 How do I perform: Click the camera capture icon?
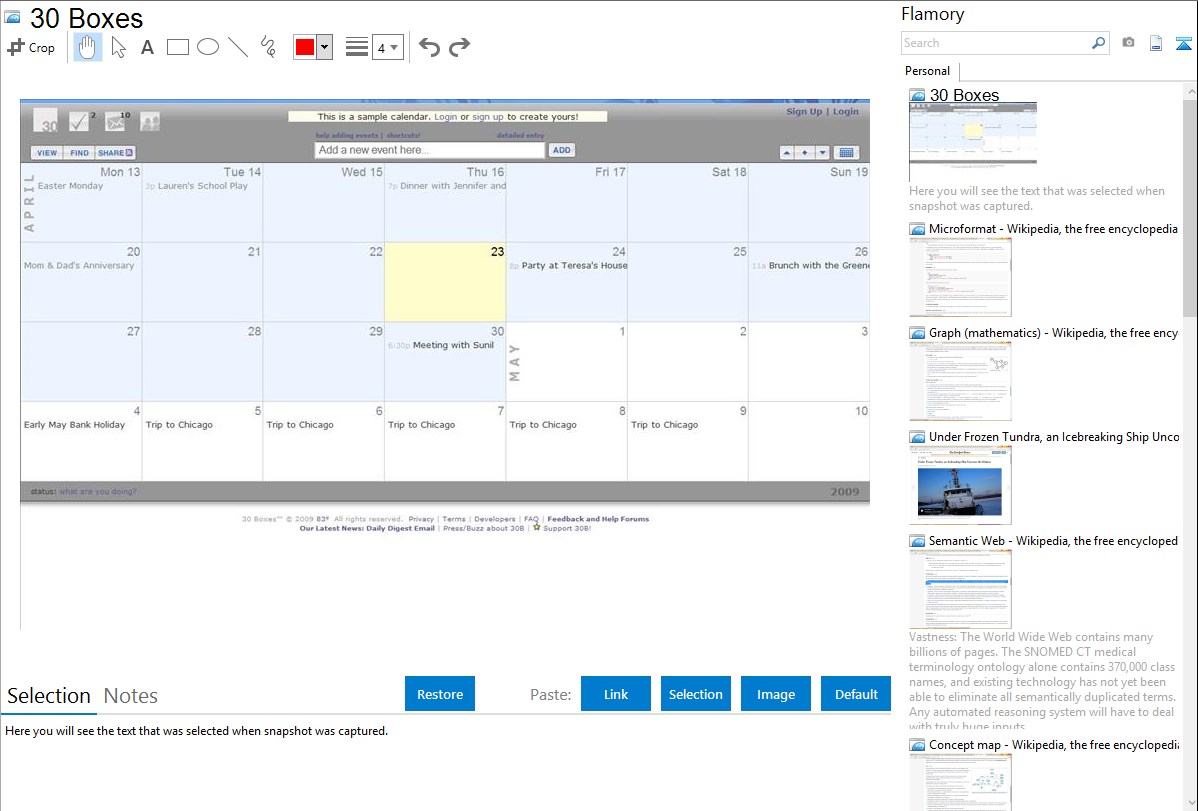tap(1128, 43)
